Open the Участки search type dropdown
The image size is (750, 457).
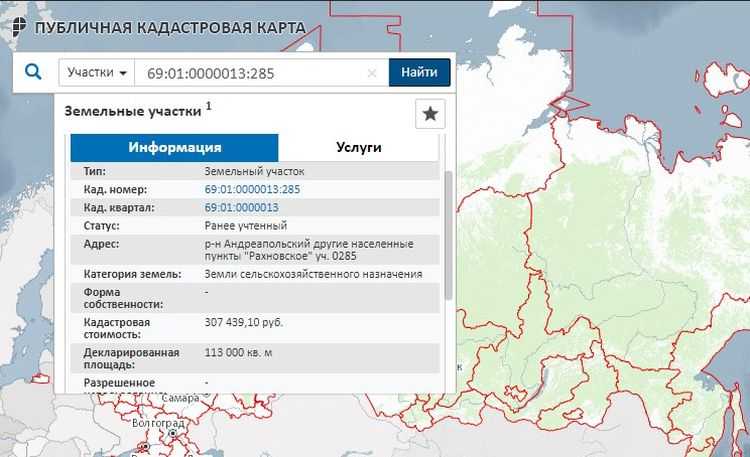coord(97,74)
